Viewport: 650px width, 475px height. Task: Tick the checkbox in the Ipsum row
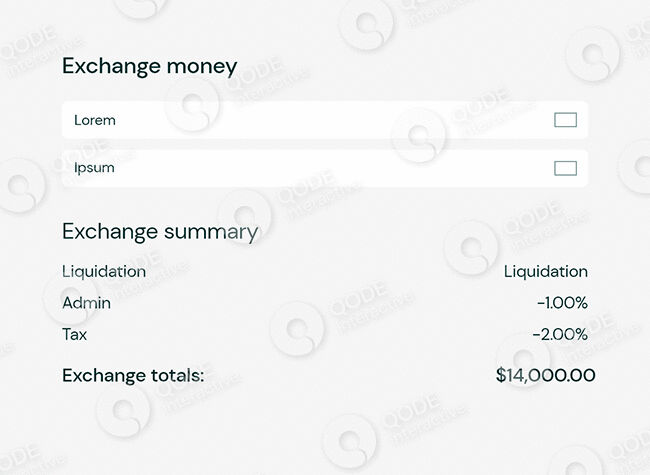pyautogui.click(x=565, y=168)
